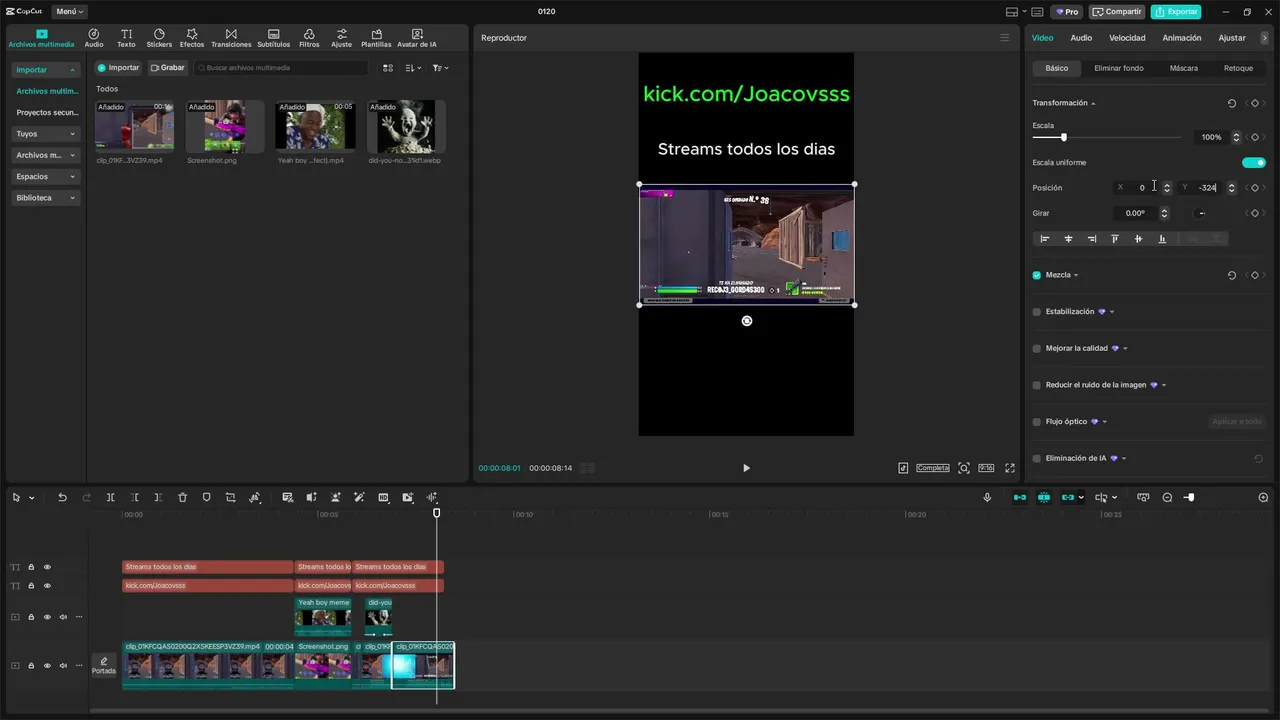The width and height of the screenshot is (1280, 720).
Task: Click the rotate handle below preview clip
Action: [x=746, y=321]
